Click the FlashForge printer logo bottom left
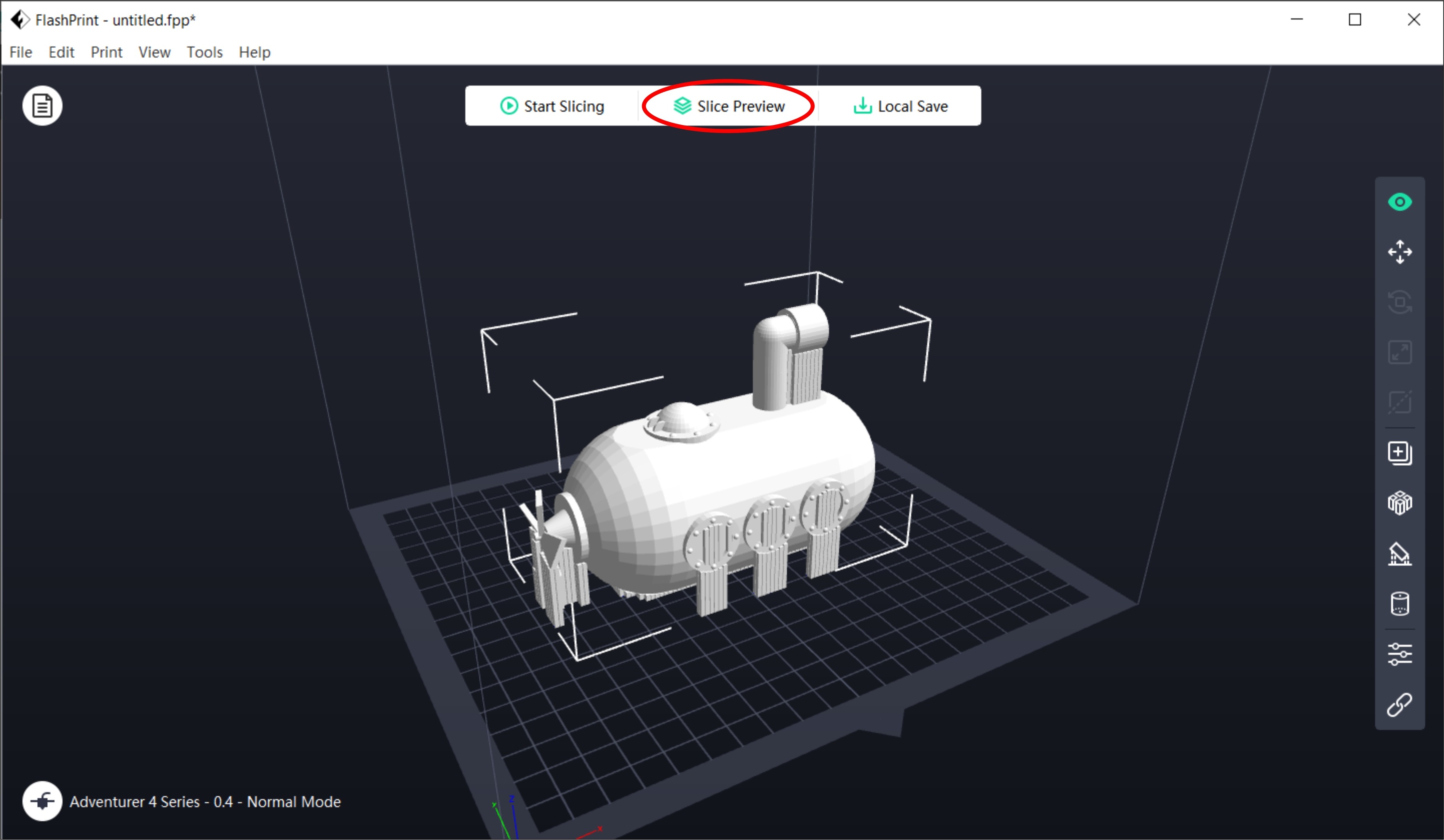 (42, 802)
